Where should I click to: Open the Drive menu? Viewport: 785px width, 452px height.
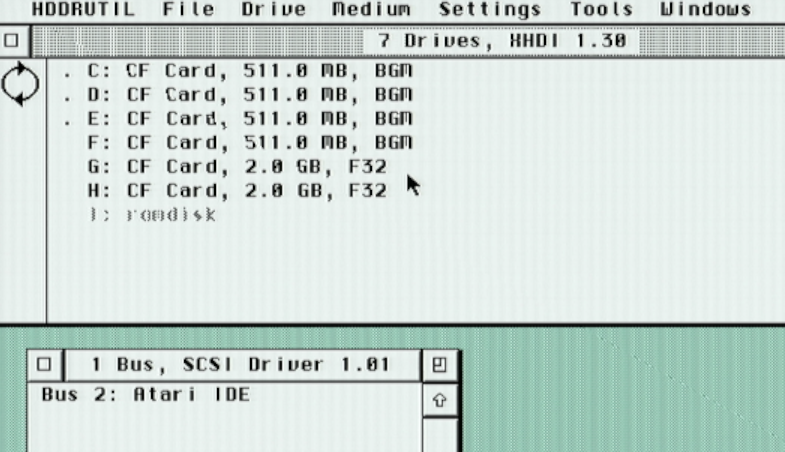click(273, 9)
